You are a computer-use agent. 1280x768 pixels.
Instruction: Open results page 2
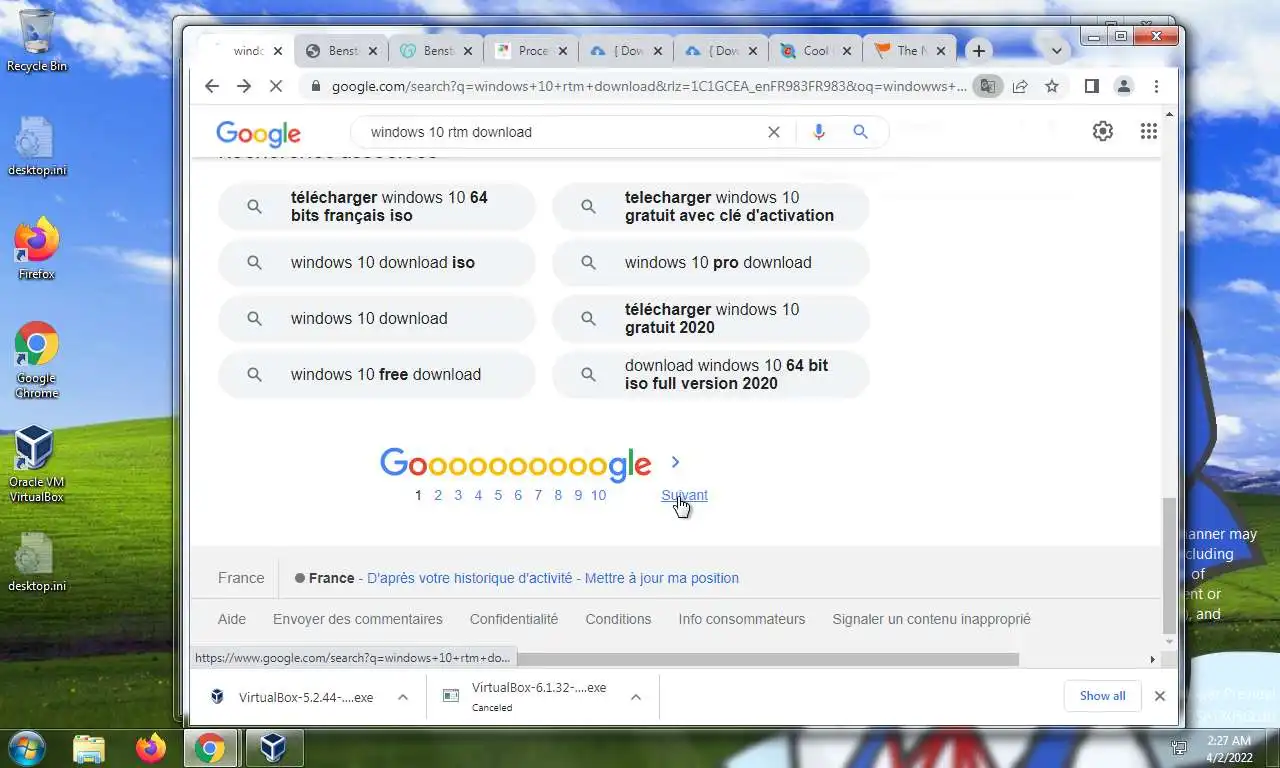[438, 495]
